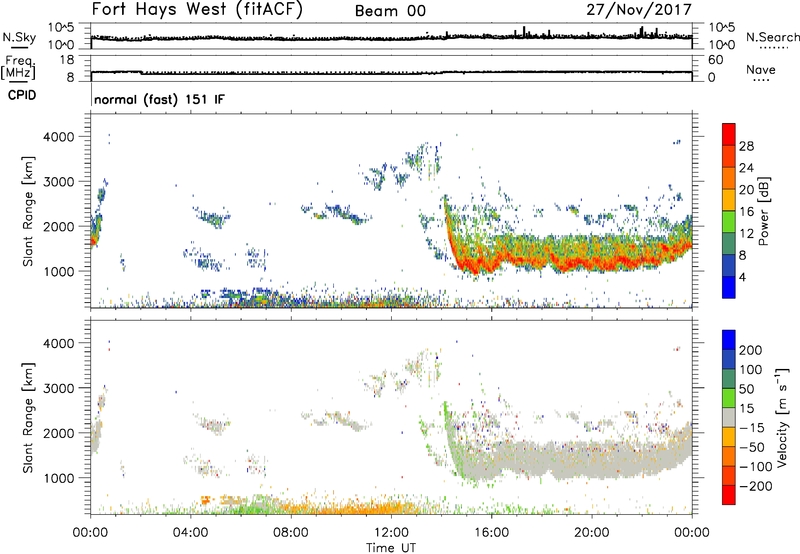
Task: Click the velocity panel 'Slant Range [km]' label
Action: pyautogui.click(x=28, y=418)
